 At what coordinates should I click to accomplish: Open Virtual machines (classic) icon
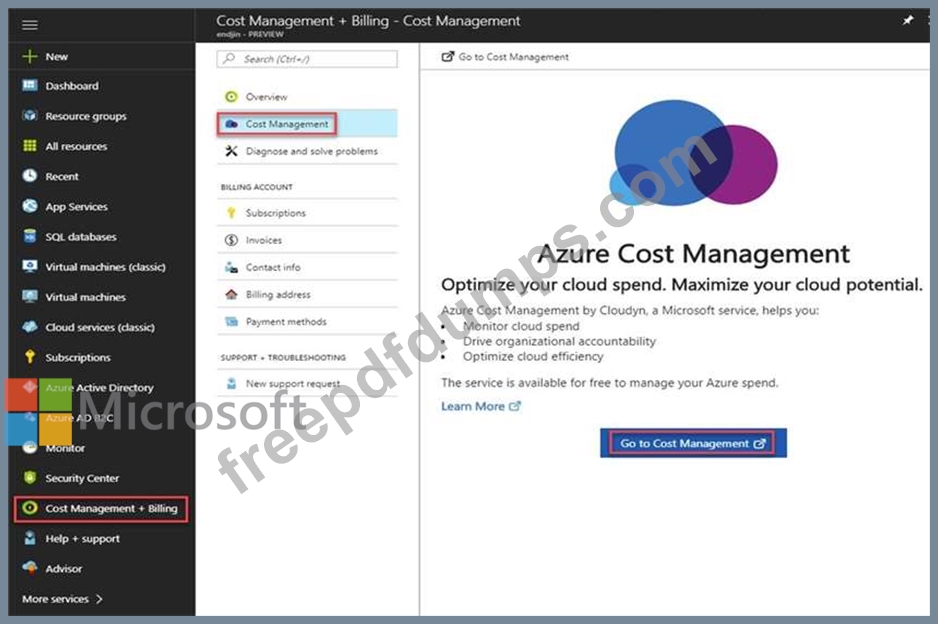(29, 266)
